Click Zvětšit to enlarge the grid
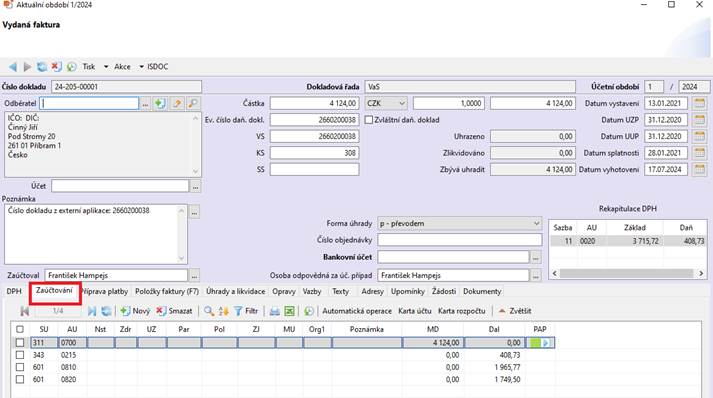713x398 pixels. click(x=515, y=311)
